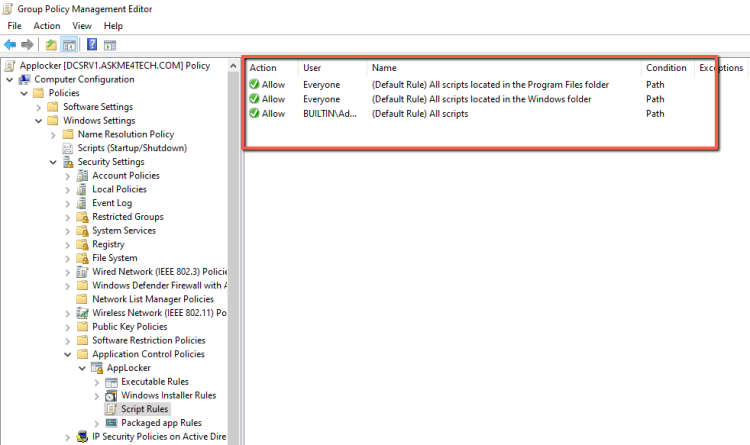Toggle Show/Hide Console Tree toolbar icon
Viewport: 750px width, 445px height.
tap(69, 45)
